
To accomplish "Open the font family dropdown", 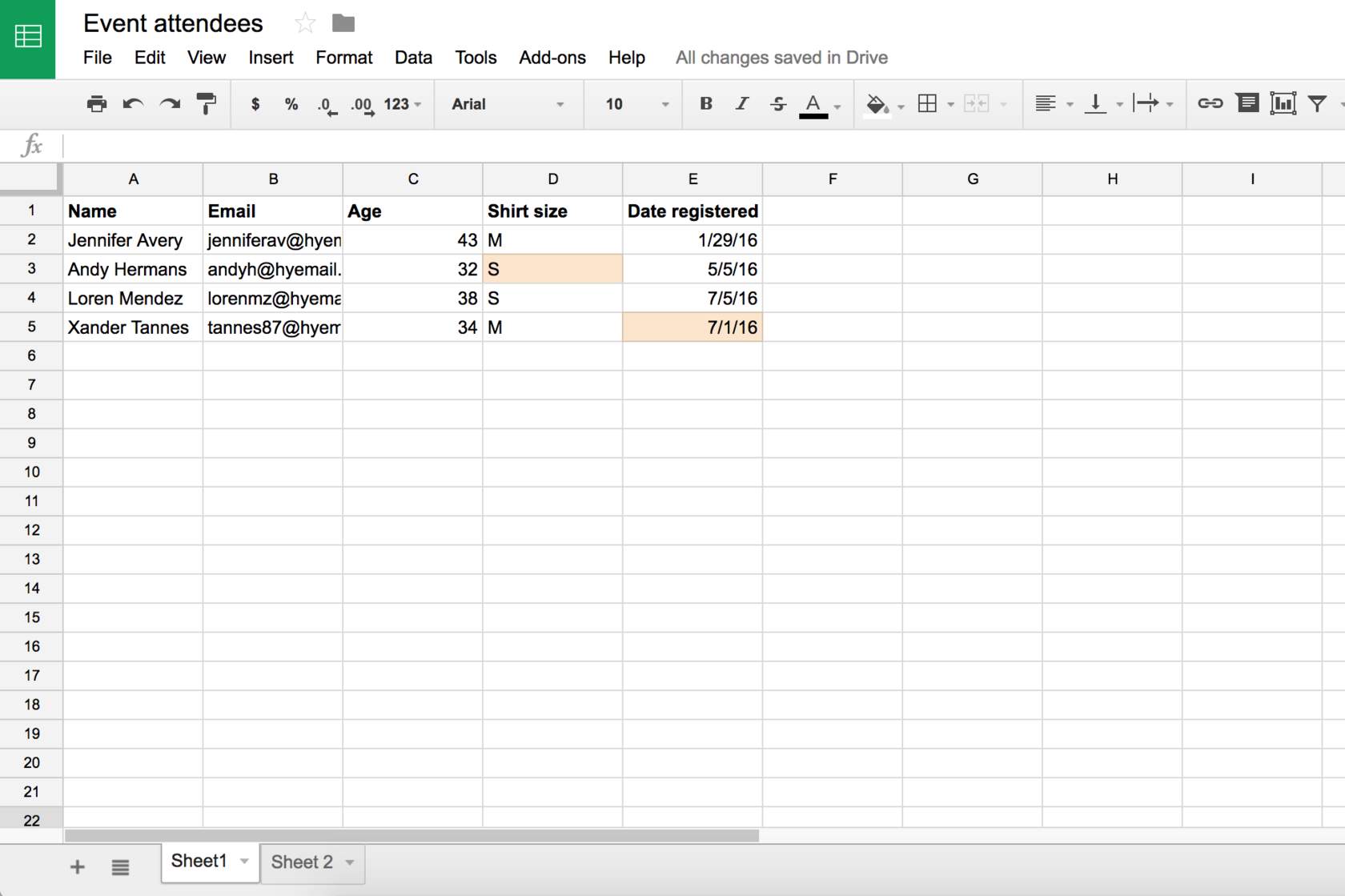I will click(x=508, y=103).
